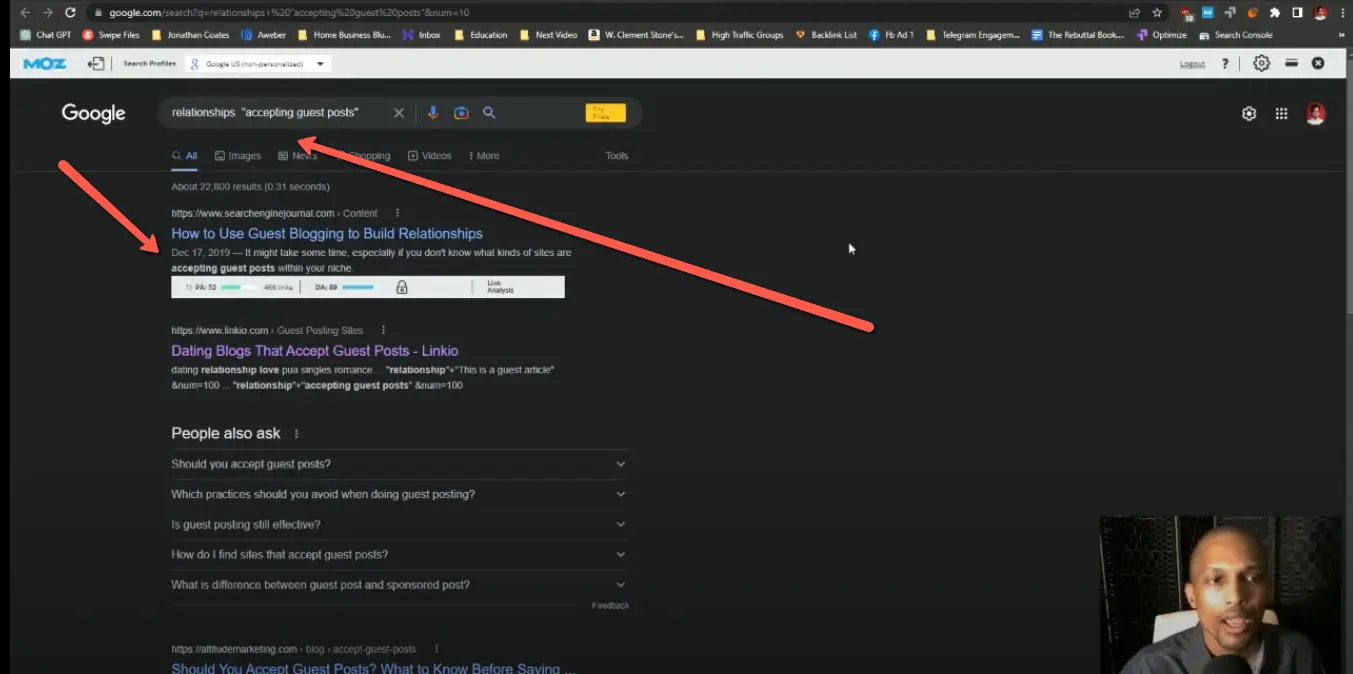The image size is (1353, 674).
Task: Switch to the Images tab
Action: (x=237, y=155)
